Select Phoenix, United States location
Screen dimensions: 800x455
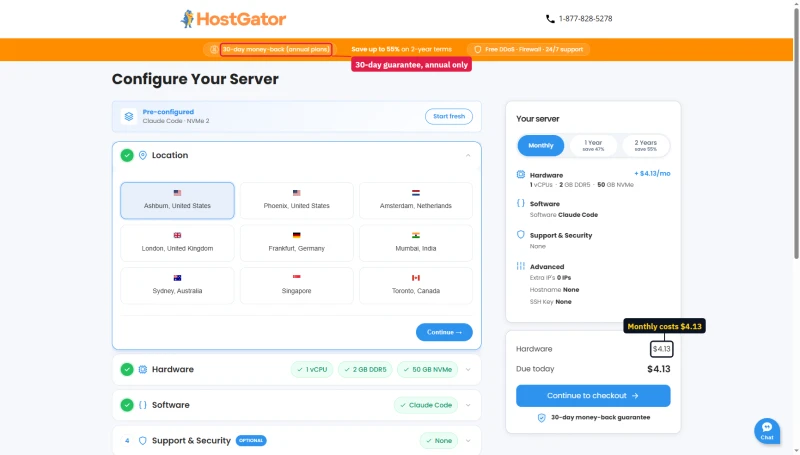296,200
